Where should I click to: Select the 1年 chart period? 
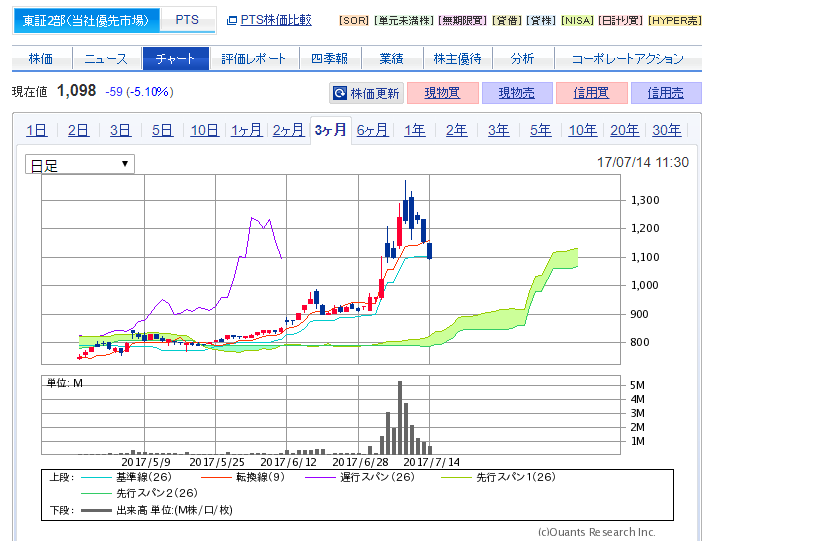coord(415,130)
